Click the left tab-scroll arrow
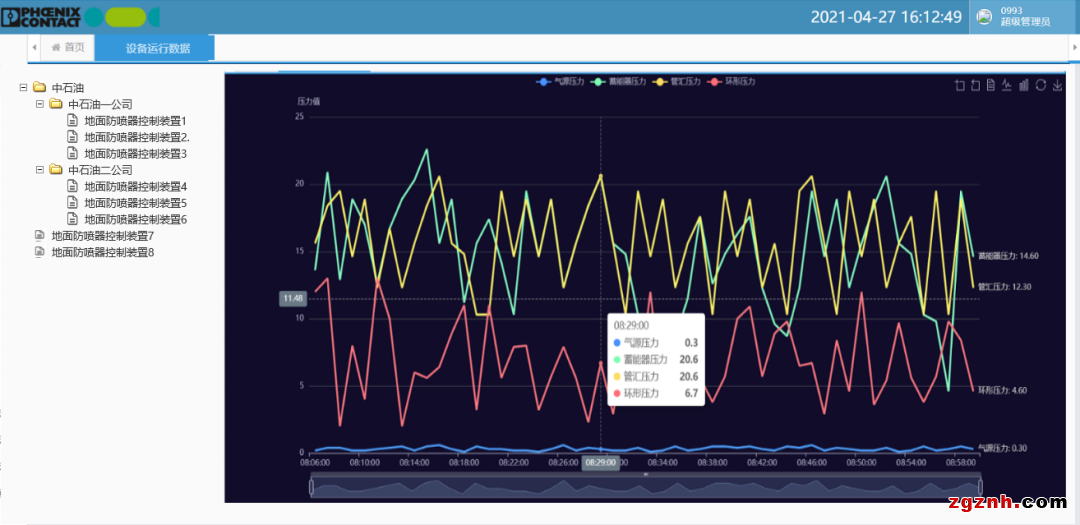Image resolution: width=1080 pixels, height=525 pixels. pos(34,48)
